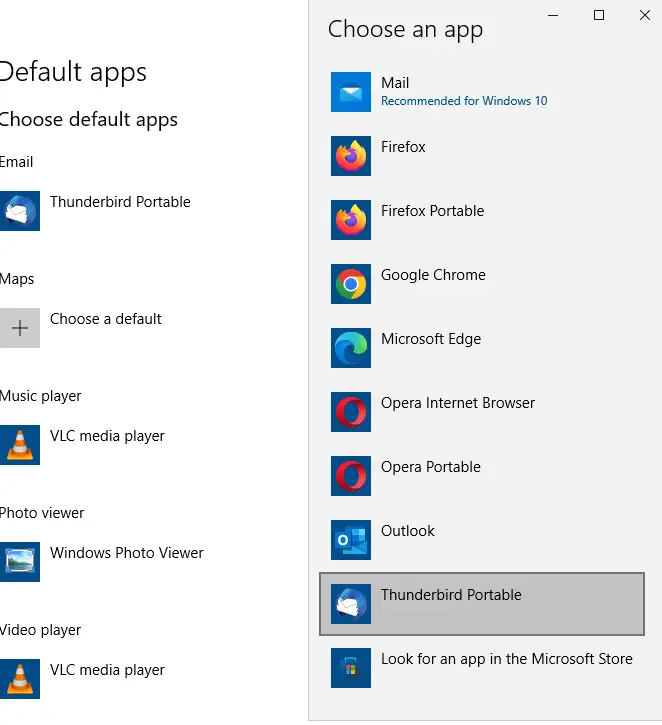
Task: Close the window
Action: pyautogui.click(x=644, y=15)
